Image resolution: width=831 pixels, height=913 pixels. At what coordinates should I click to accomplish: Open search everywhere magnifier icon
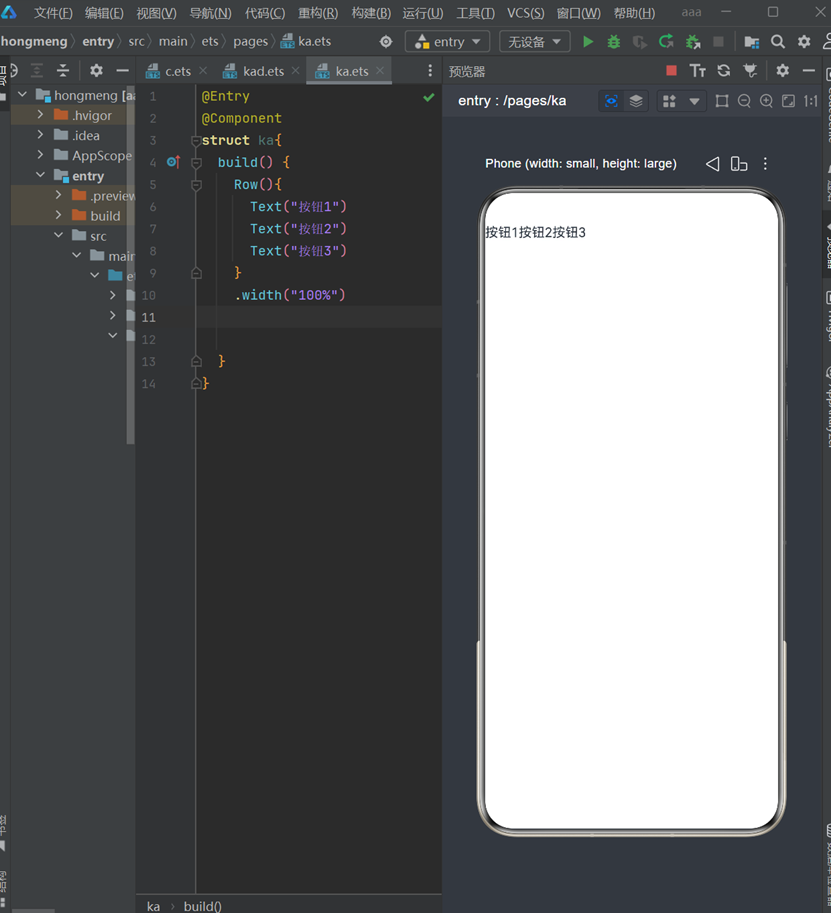pos(777,41)
